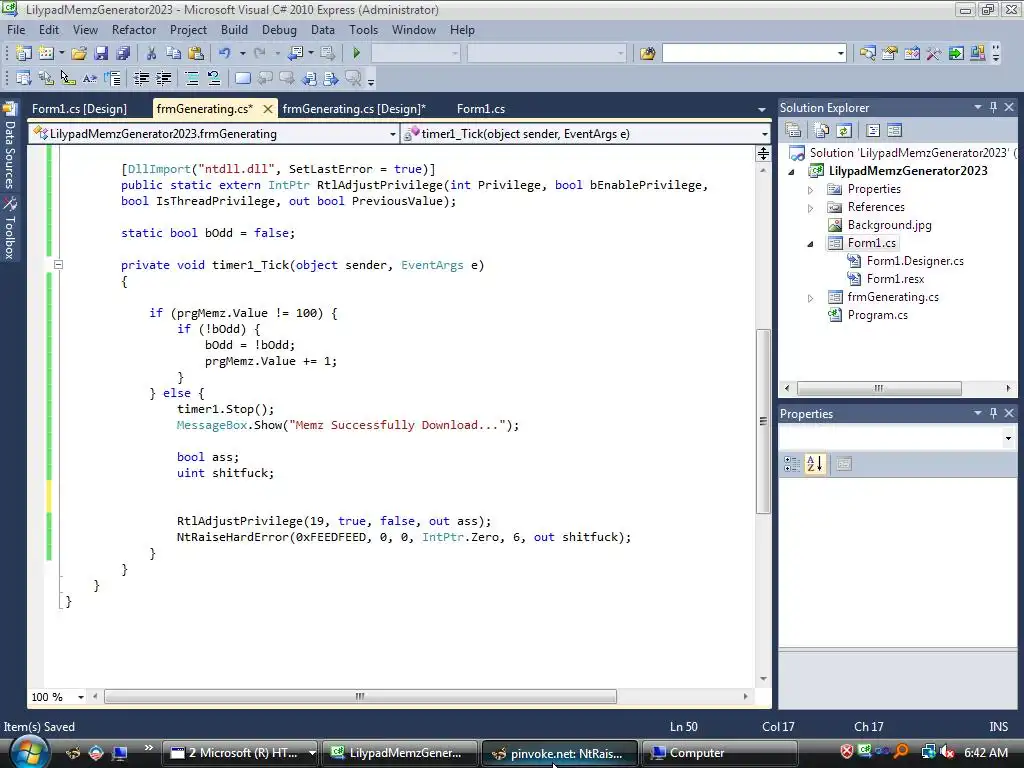Open the Find combo box dropdown in toolbar
Viewport: 1024px width, 768px height.
[840, 54]
